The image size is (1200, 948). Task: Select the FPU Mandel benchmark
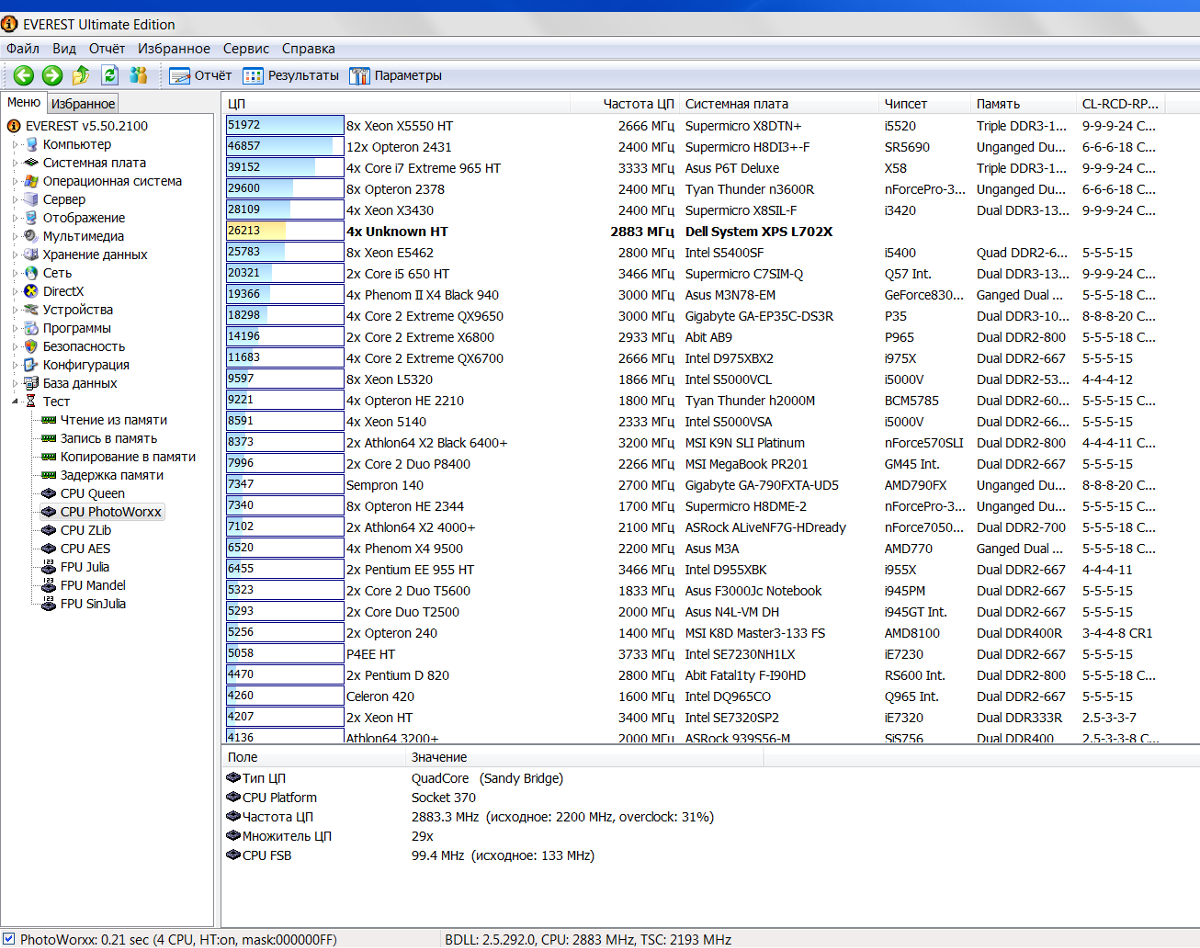click(93, 585)
